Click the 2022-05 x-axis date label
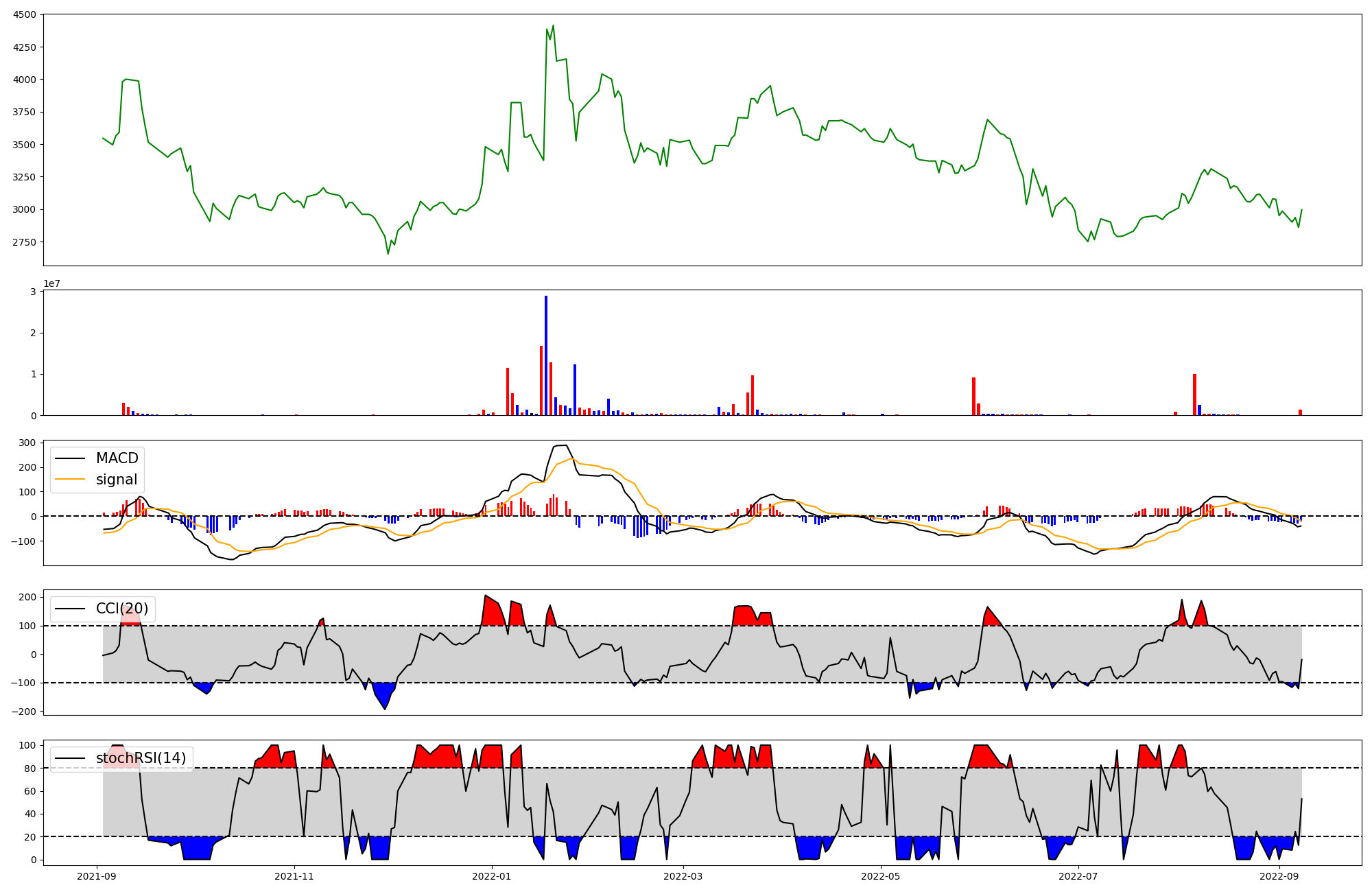The width and height of the screenshot is (1372, 892). coord(881,876)
